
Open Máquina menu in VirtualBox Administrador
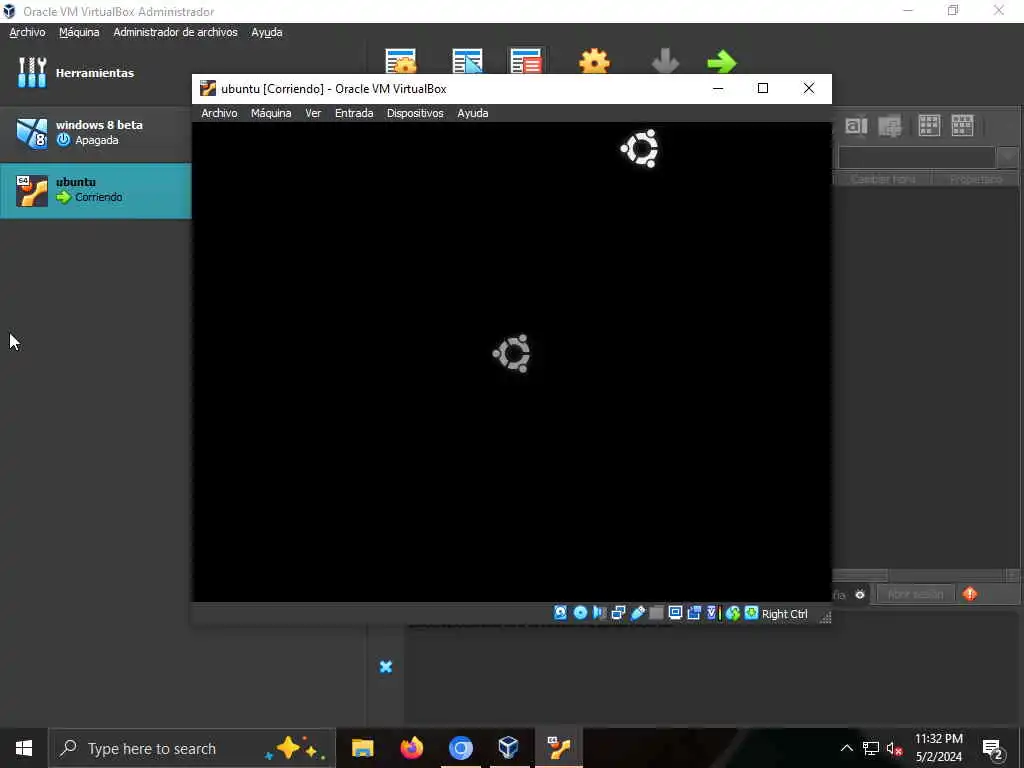79,32
